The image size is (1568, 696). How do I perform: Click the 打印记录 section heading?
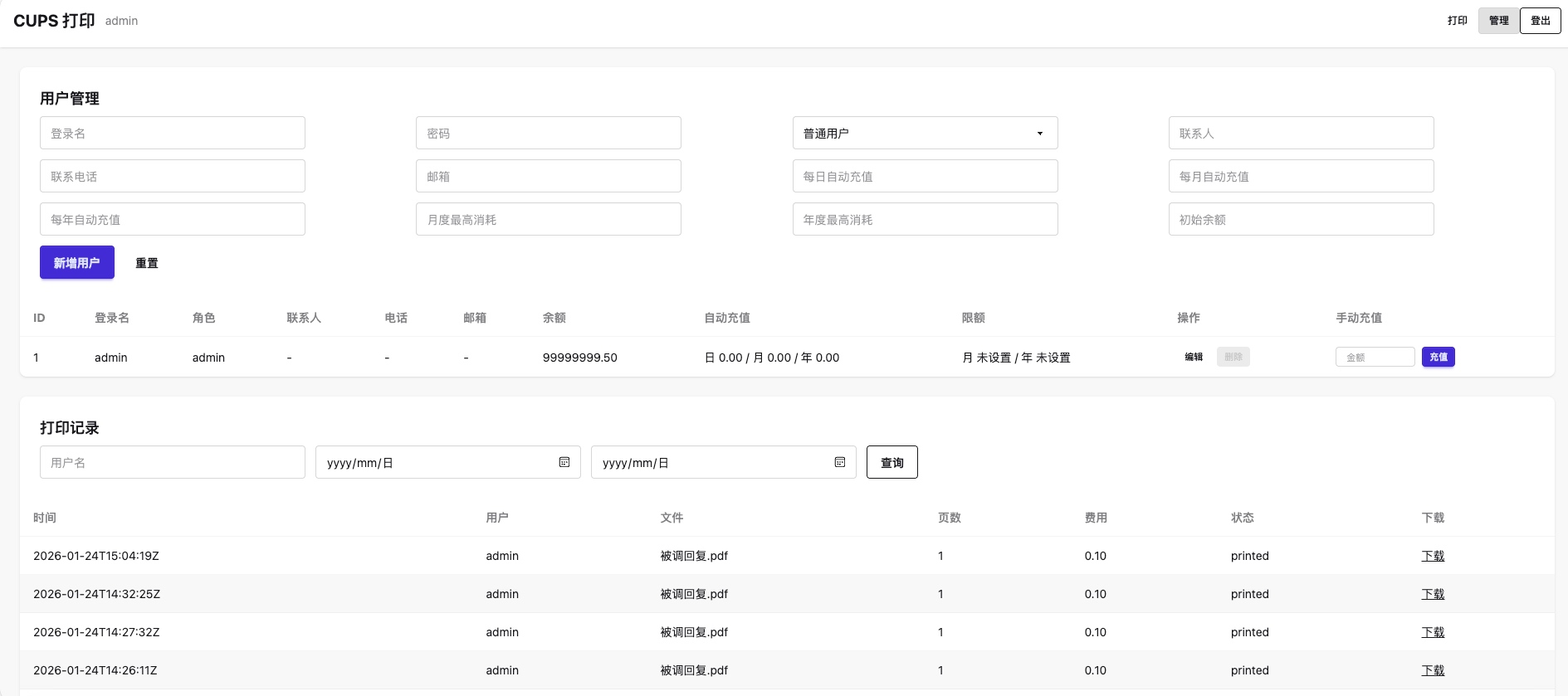70,427
